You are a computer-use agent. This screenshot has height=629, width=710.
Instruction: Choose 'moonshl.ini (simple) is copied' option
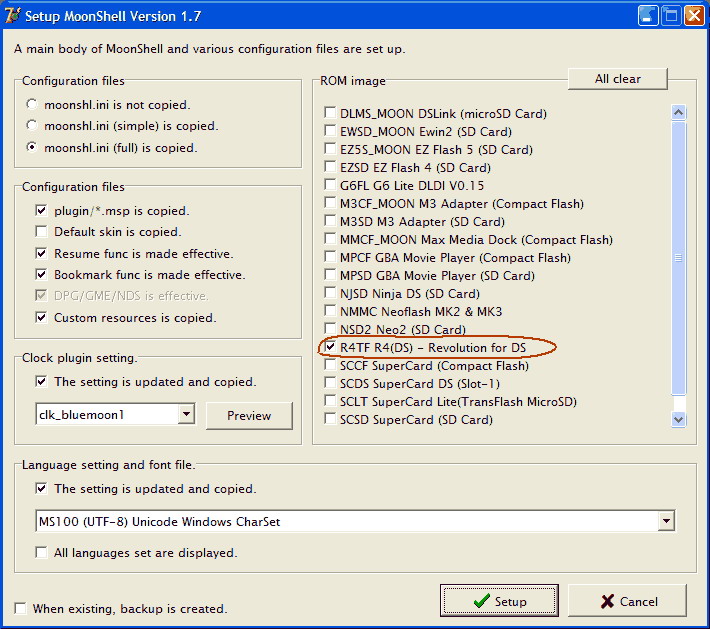click(x=34, y=126)
